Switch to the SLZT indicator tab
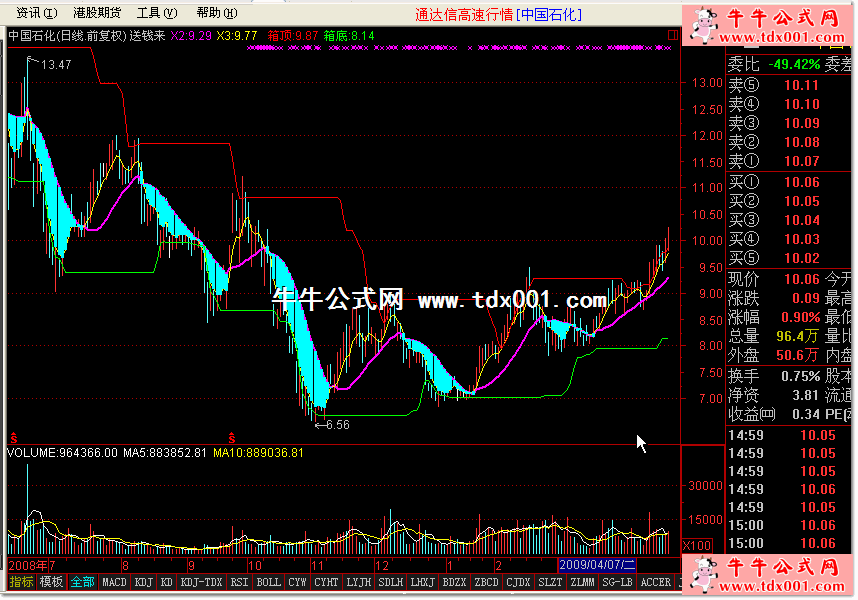 550,582
